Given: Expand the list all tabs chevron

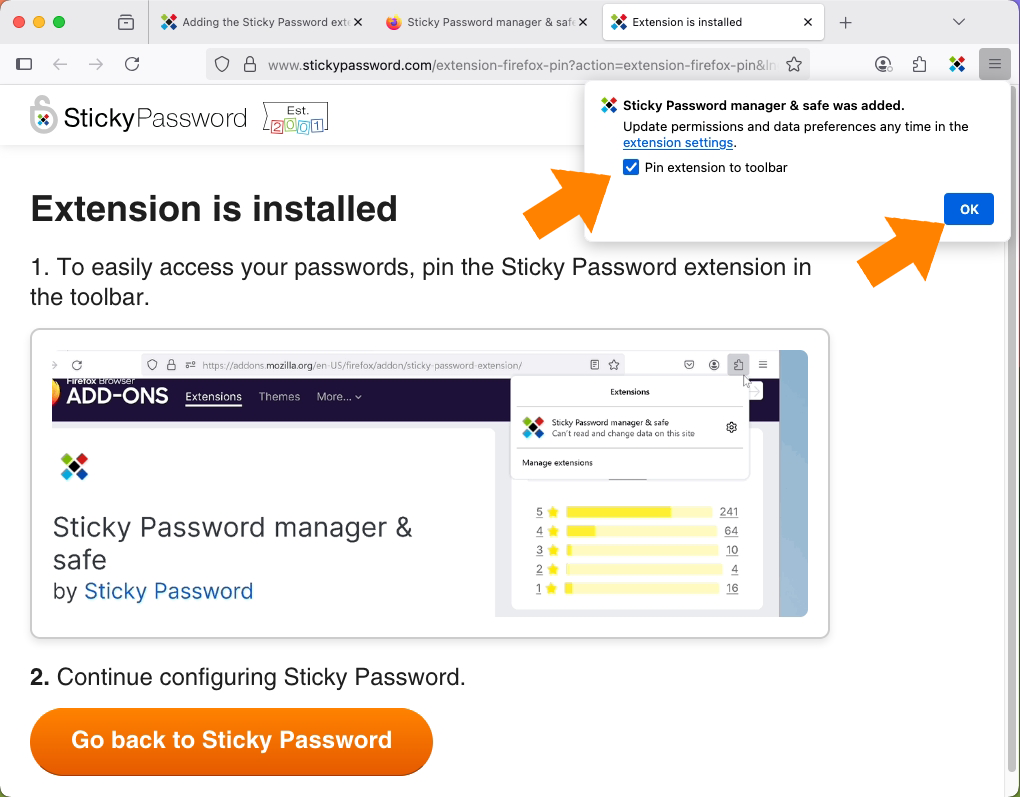Looking at the screenshot, I should pyautogui.click(x=958, y=22).
